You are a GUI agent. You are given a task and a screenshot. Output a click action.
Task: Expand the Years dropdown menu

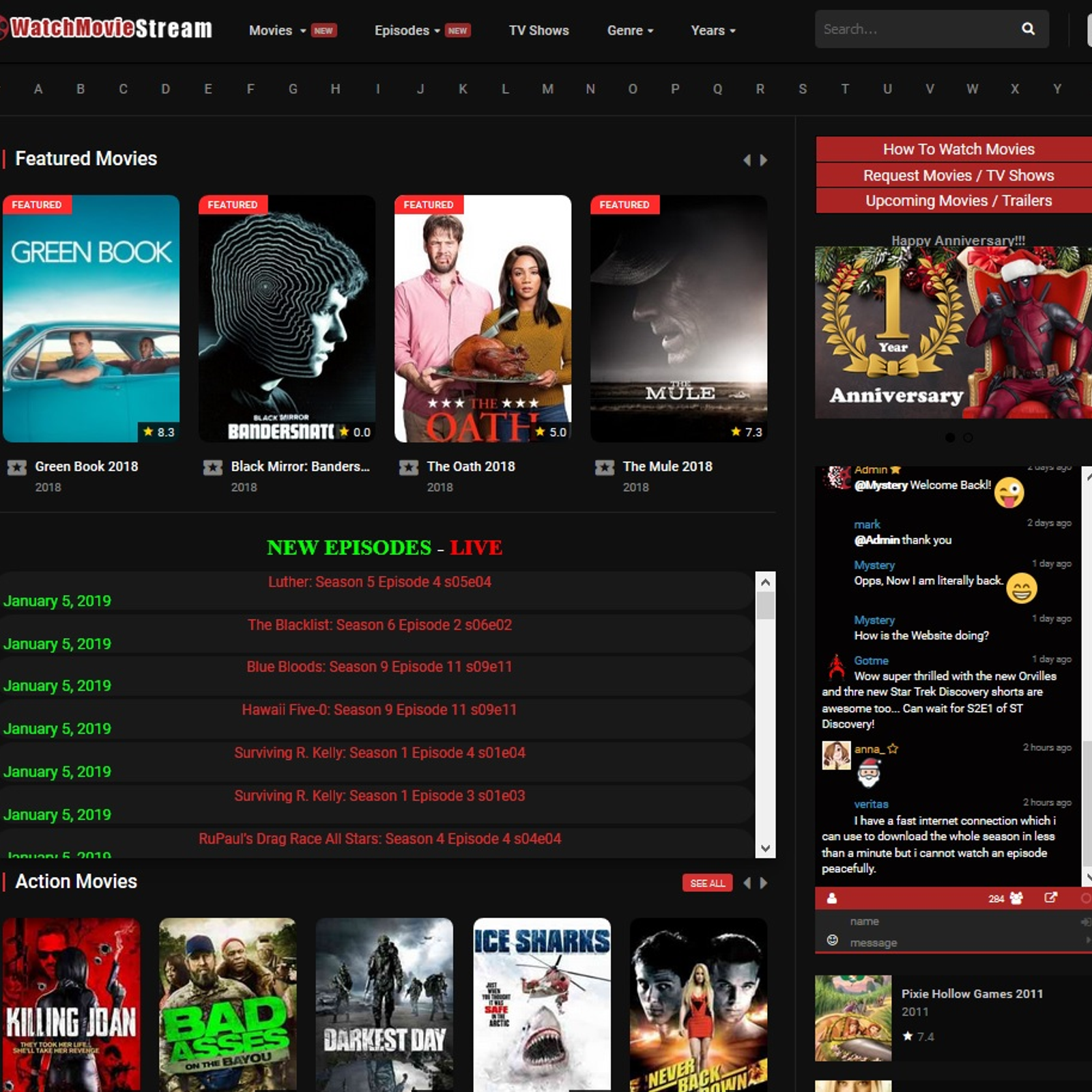click(713, 30)
